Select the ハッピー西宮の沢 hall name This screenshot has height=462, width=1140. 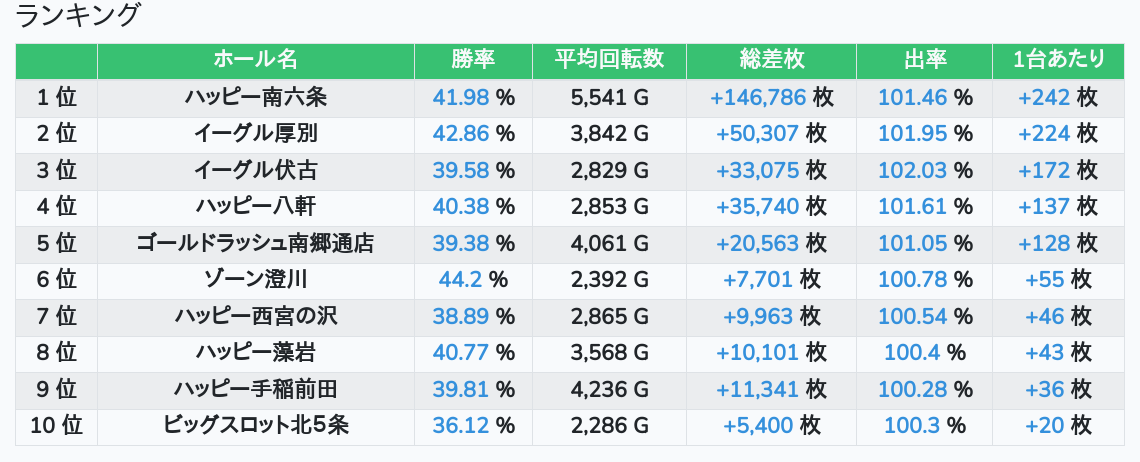(x=256, y=316)
